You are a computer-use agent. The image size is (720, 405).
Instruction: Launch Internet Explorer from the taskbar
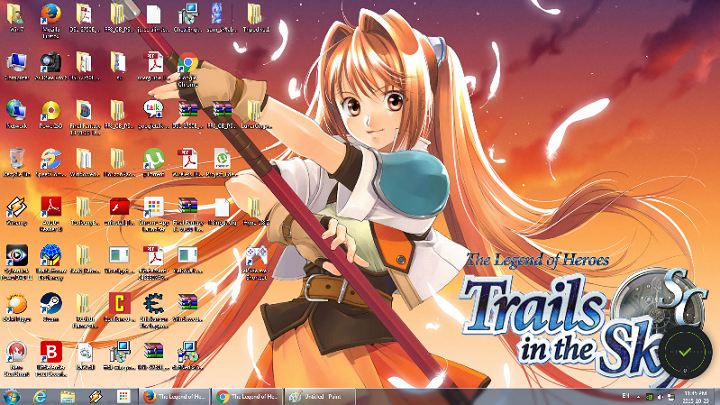(x=40, y=397)
